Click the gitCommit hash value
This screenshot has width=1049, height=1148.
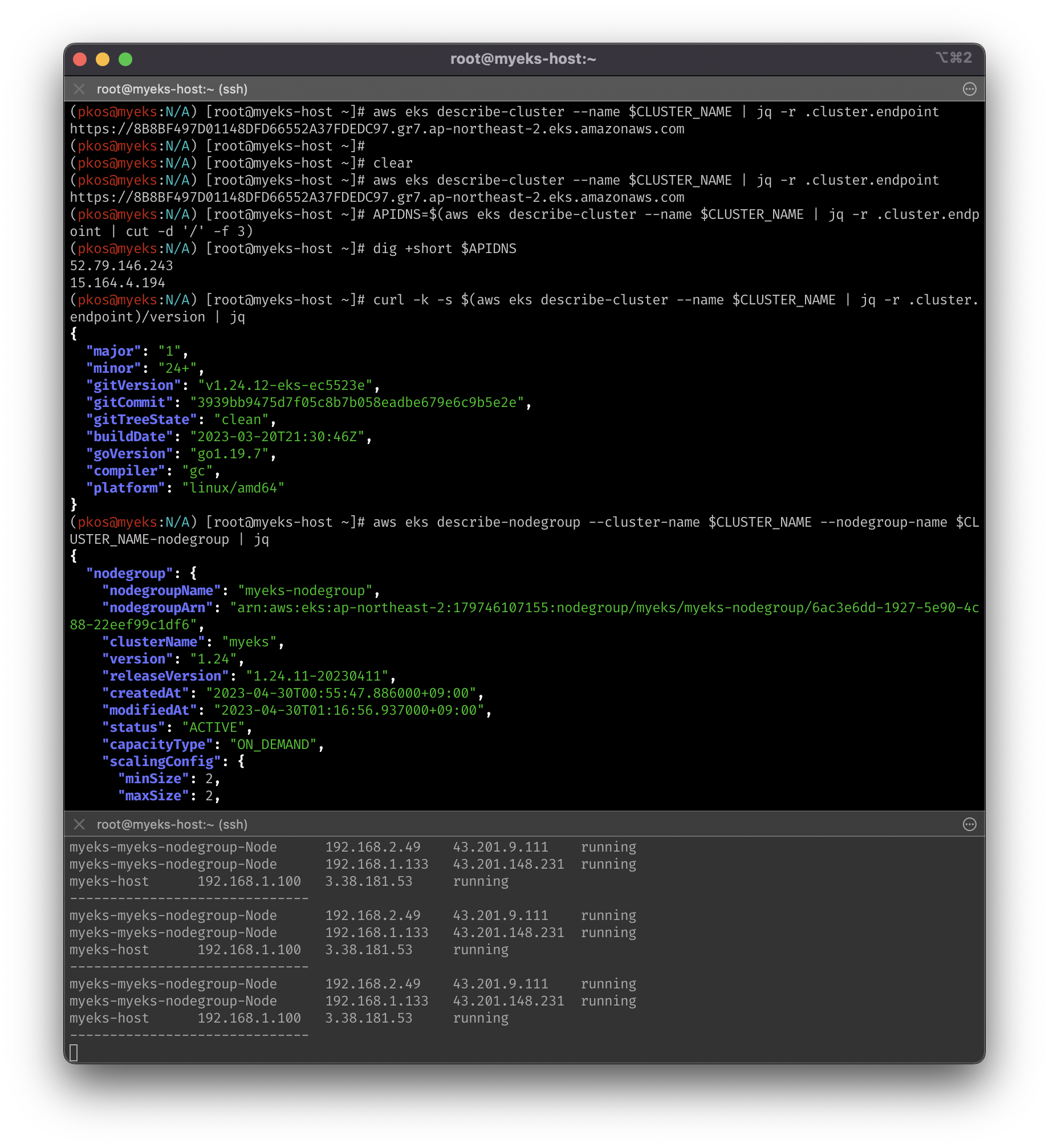point(357,402)
